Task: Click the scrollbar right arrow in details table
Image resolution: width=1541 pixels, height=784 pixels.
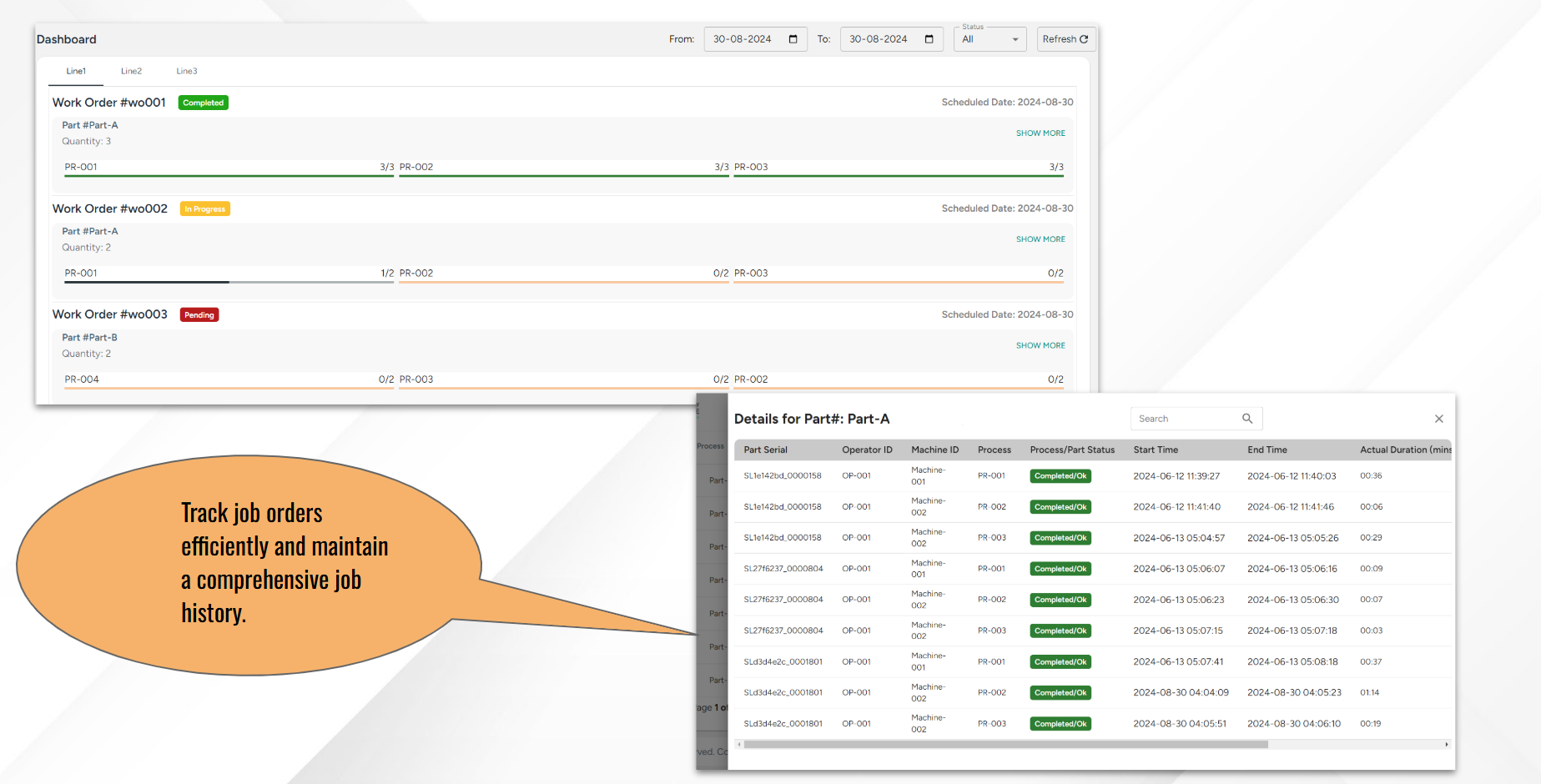Action: point(1446,744)
